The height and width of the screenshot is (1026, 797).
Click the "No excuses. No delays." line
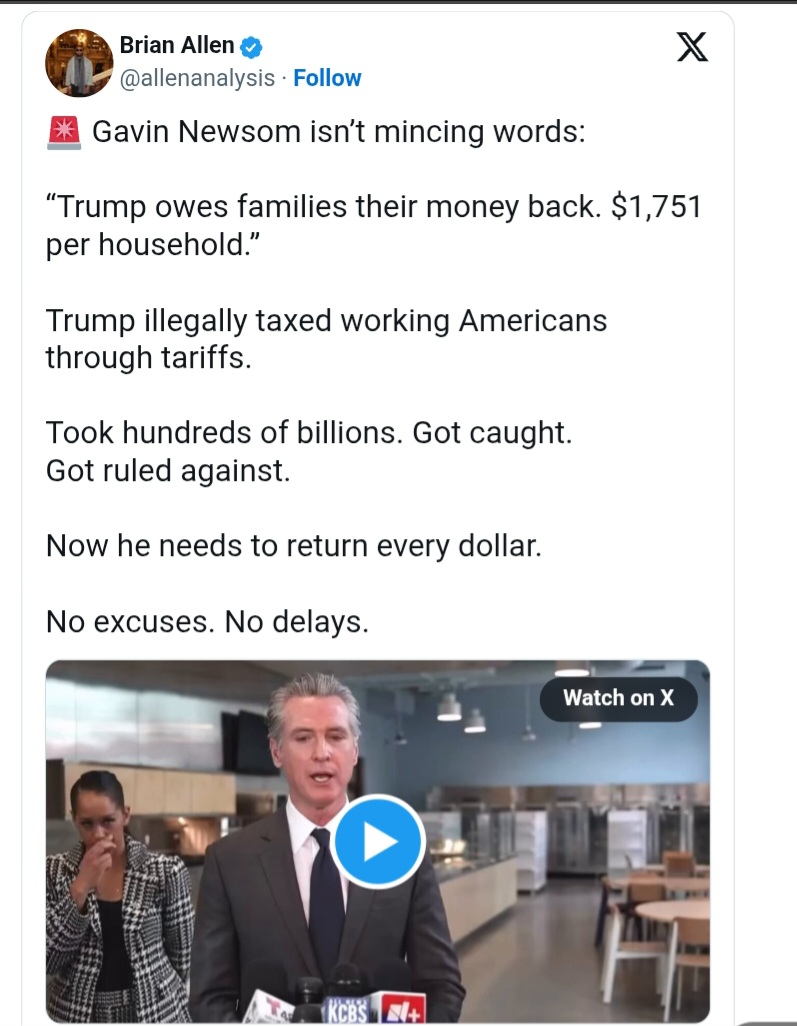point(207,622)
